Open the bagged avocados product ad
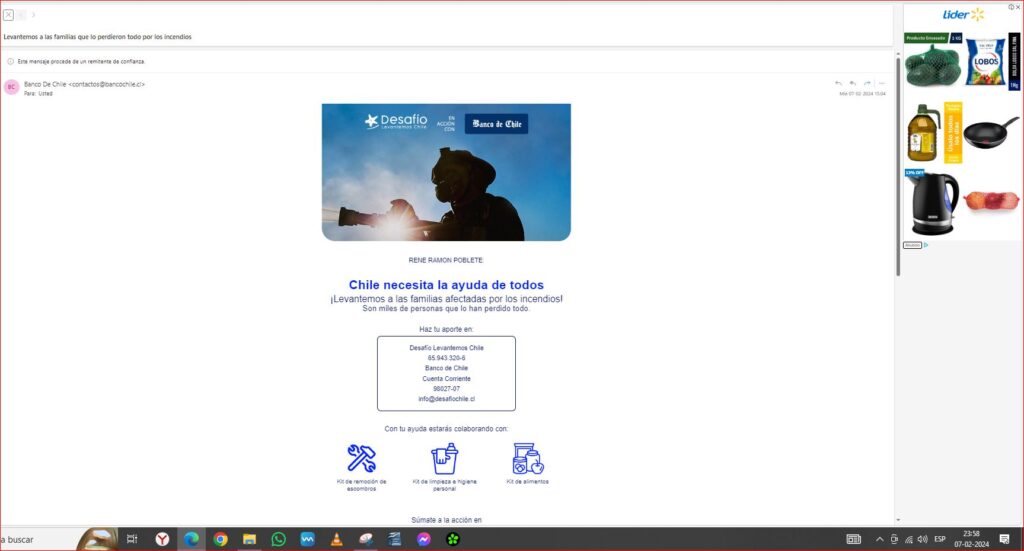Screen dimensions: 1024x551 [x=933, y=63]
